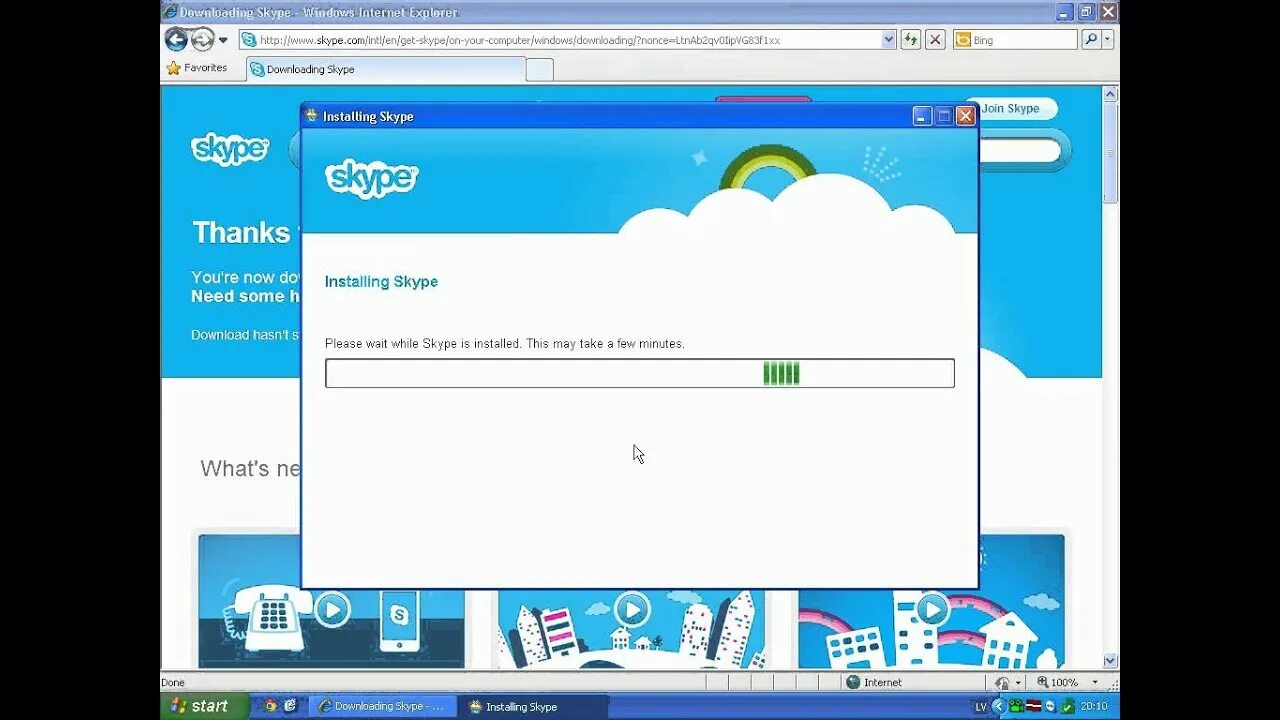Click the Forward button in Internet Explorer
The image size is (1280, 720).
(202, 40)
